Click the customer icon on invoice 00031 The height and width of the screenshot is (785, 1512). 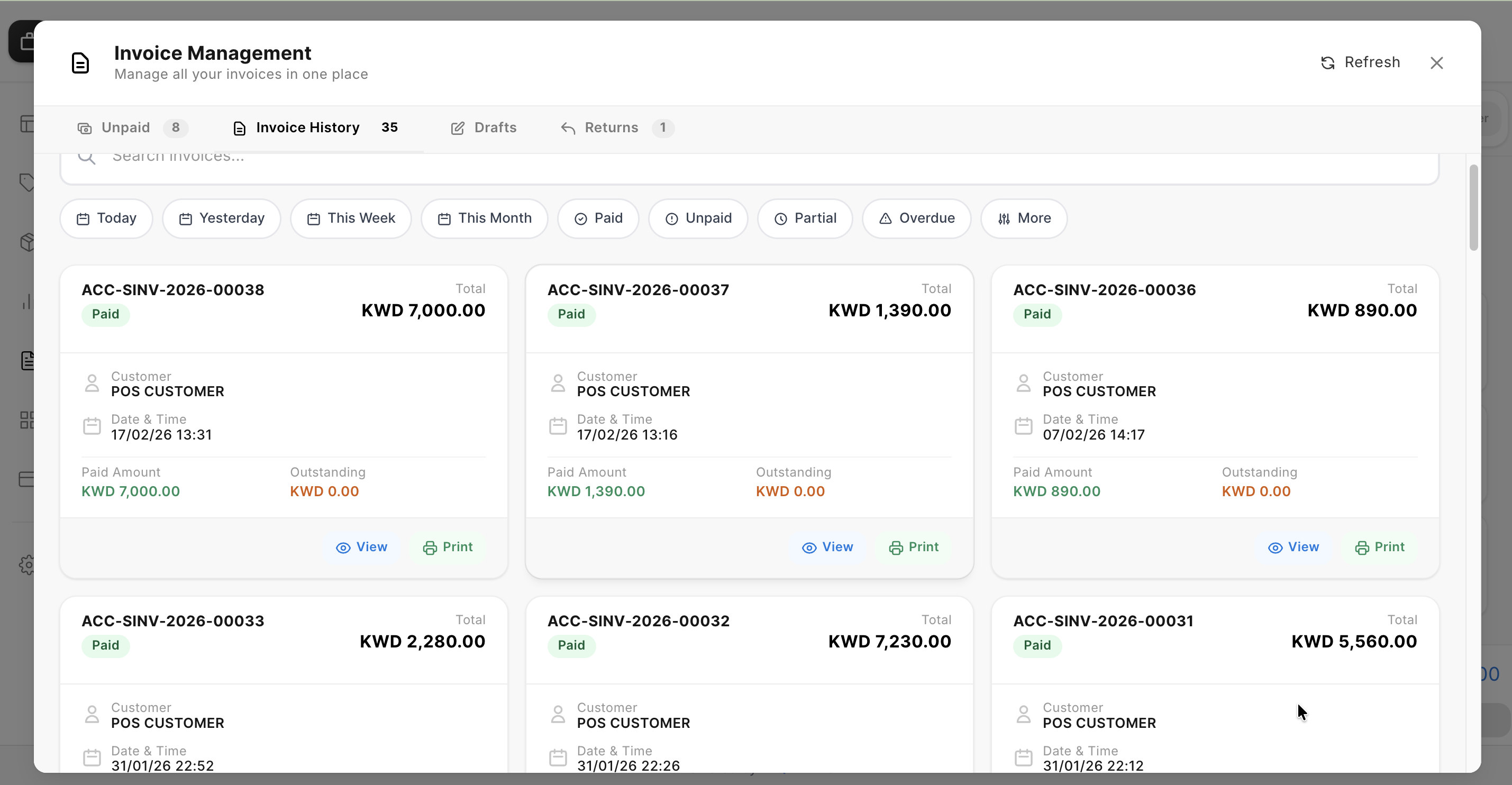[x=1024, y=715]
